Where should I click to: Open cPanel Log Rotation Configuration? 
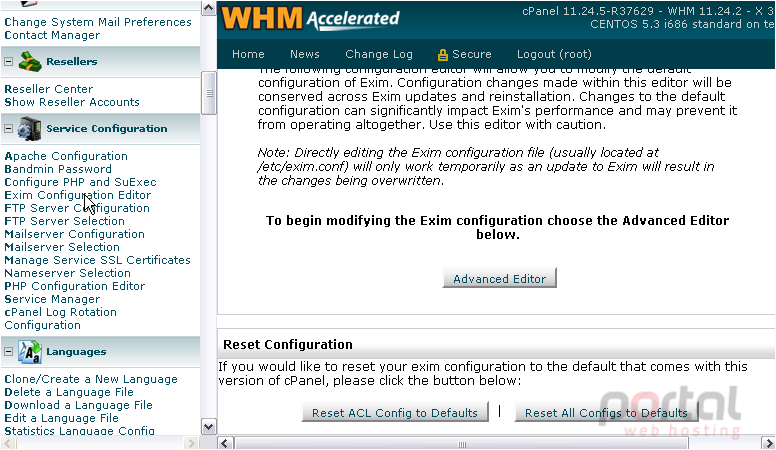(x=60, y=319)
